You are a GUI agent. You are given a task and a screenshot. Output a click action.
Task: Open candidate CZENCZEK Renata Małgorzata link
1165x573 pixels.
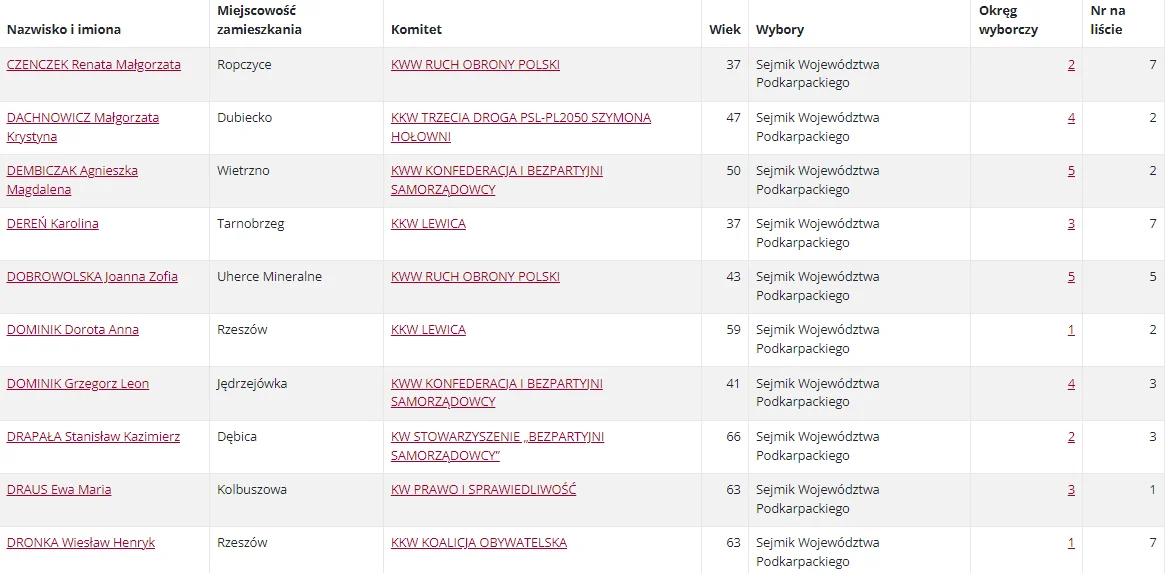94,65
